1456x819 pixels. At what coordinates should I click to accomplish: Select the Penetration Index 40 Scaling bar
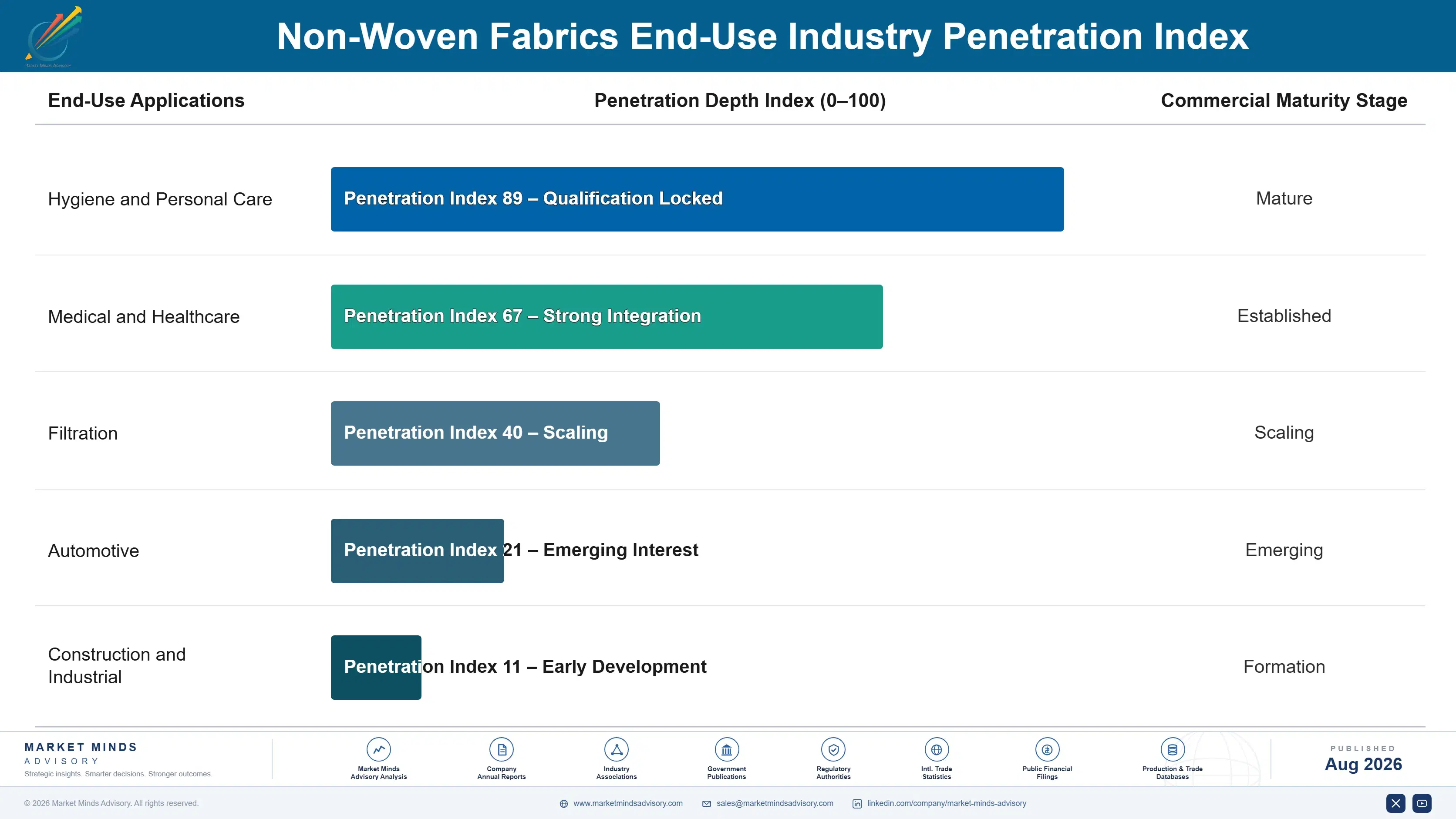coord(495,433)
